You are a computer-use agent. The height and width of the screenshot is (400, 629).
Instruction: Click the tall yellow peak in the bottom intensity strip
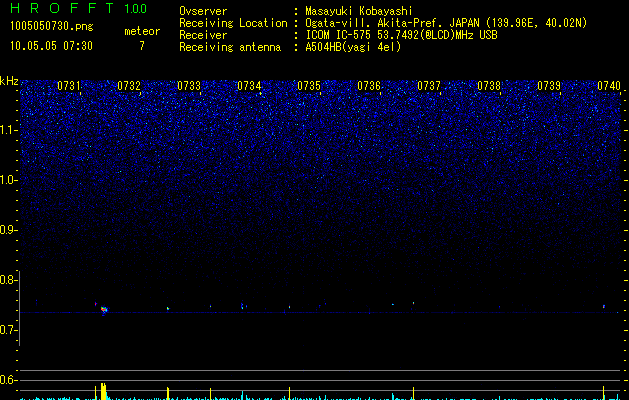click(103, 389)
